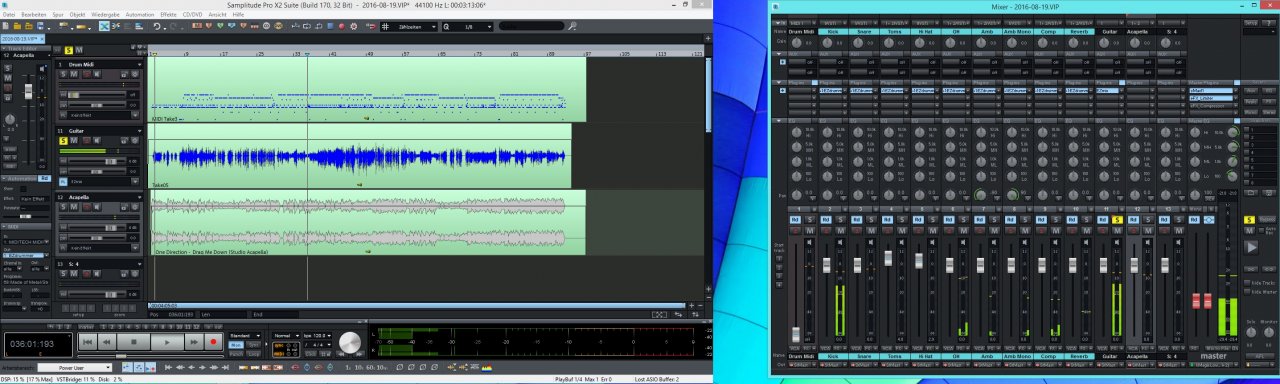Toggle the Sync button in transport
1280x384 pixels.
[x=253, y=345]
